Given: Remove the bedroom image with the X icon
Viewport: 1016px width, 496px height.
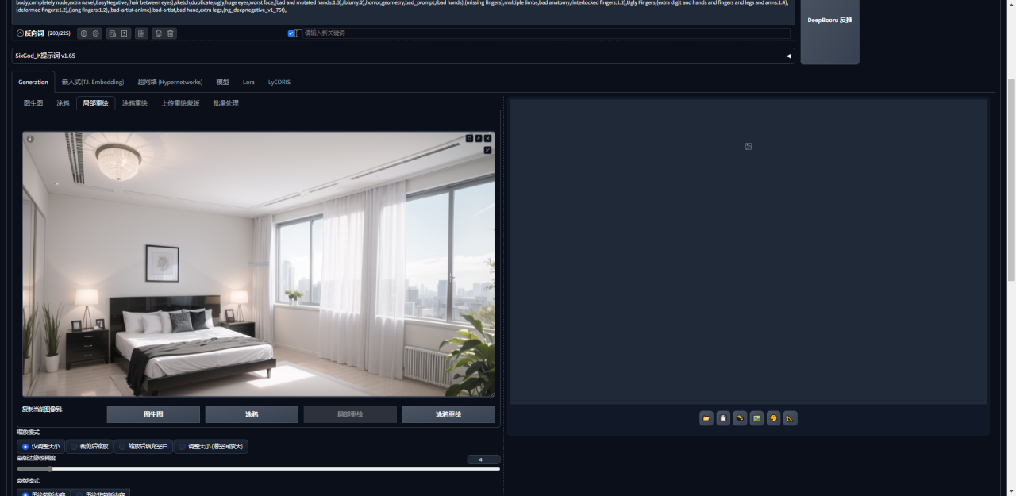Looking at the screenshot, I should click(487, 138).
